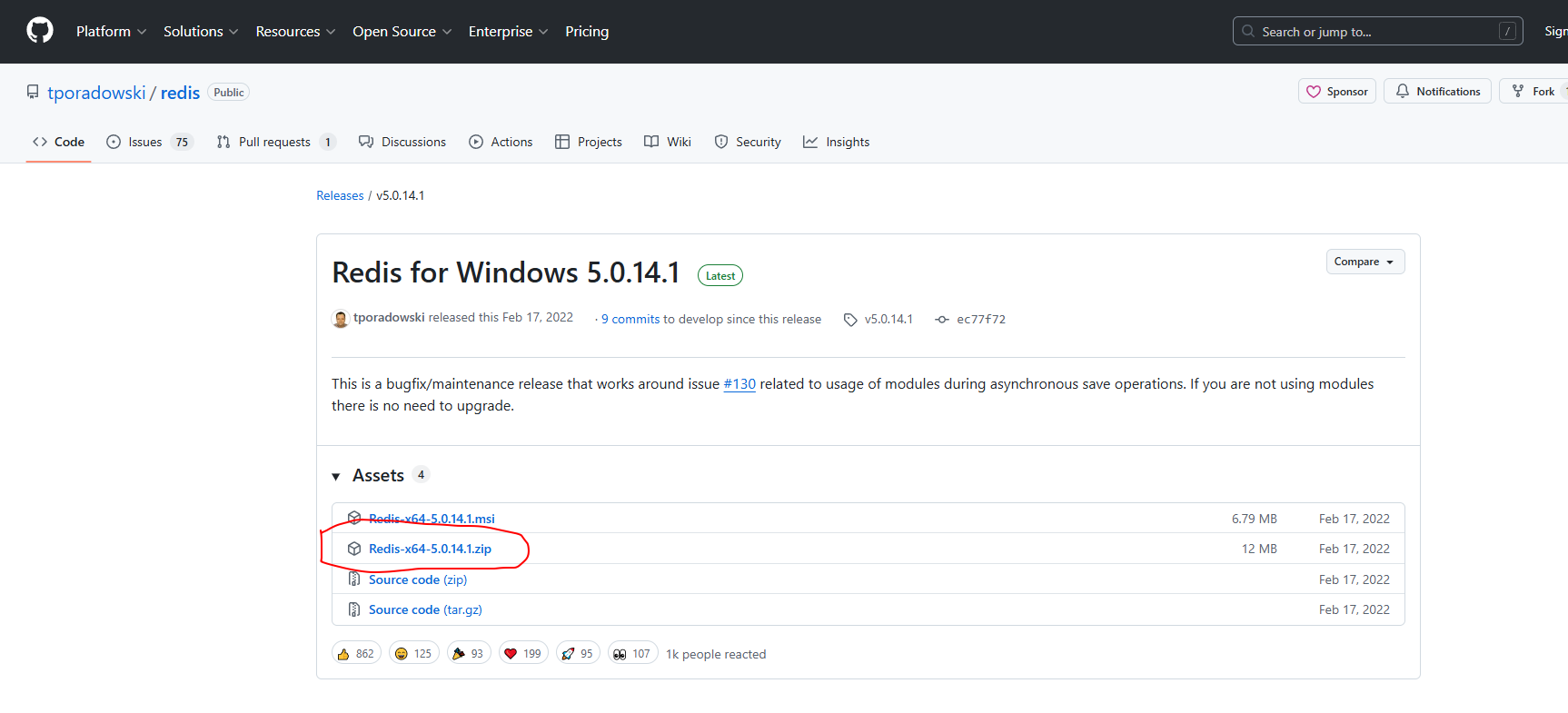The height and width of the screenshot is (713, 1568).
Task: Click the 1k people reacted text
Action: coord(716,654)
